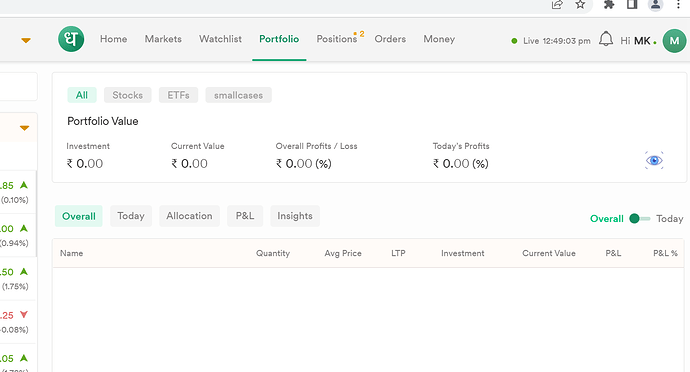Click green up arrow next to 0.10%
The height and width of the screenshot is (372, 690).
point(24,185)
